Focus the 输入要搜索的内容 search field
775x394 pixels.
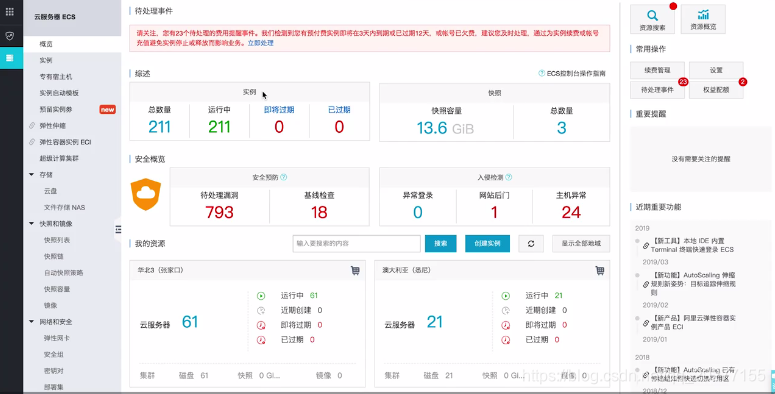[x=356, y=244]
